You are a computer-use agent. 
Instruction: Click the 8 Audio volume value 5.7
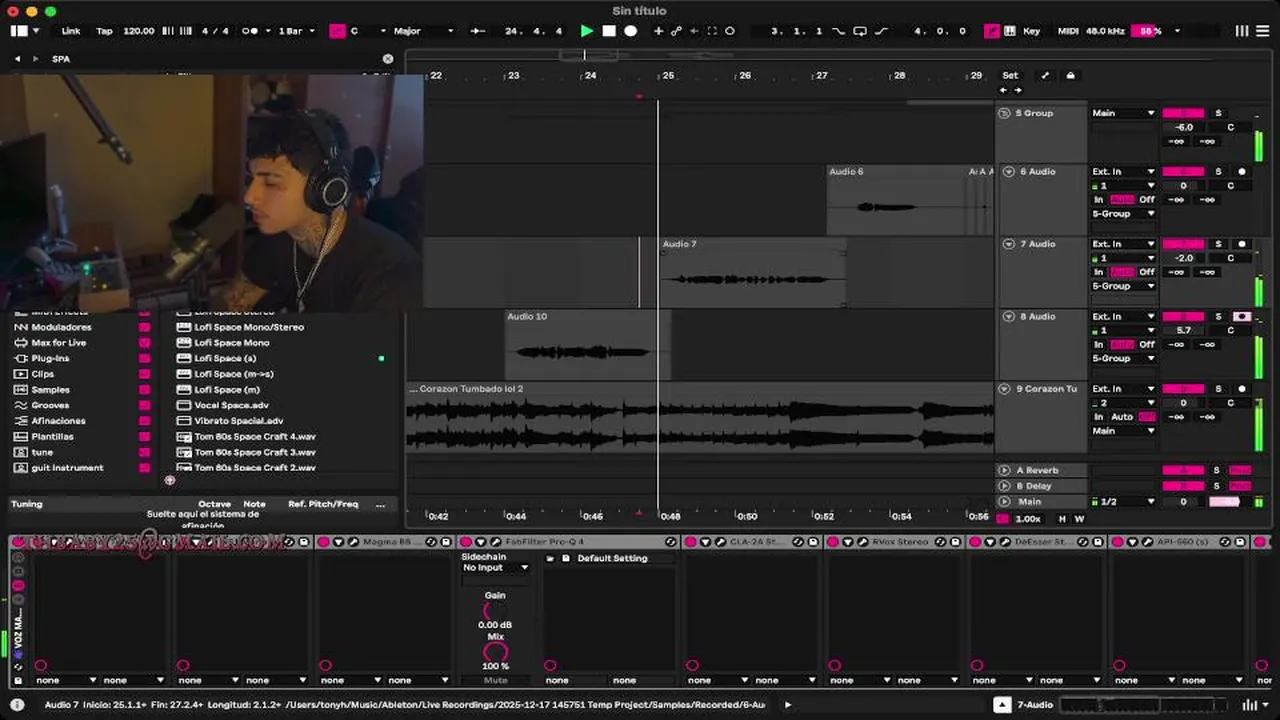(x=1184, y=330)
